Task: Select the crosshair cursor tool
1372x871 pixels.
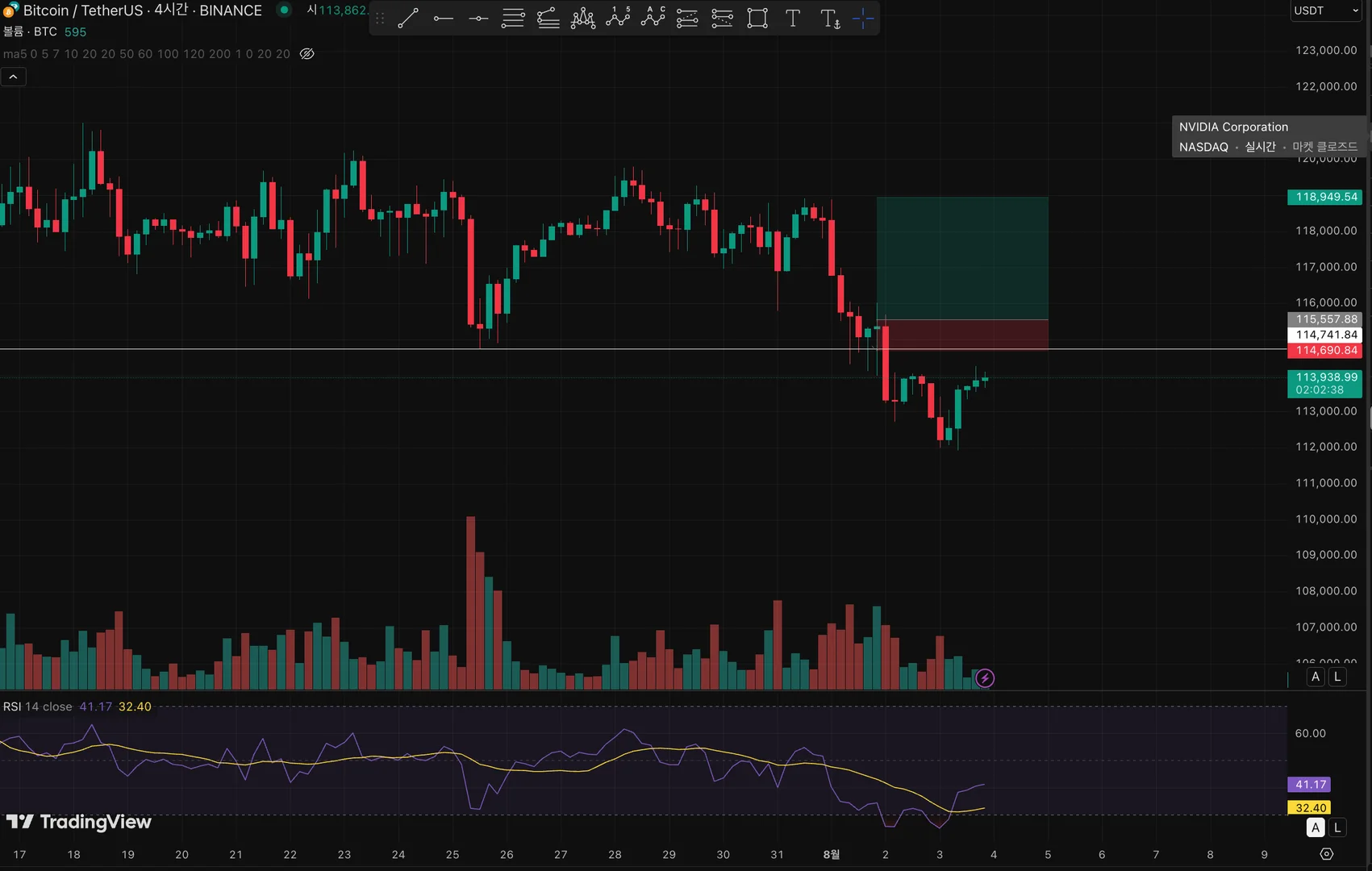Action: point(863,18)
